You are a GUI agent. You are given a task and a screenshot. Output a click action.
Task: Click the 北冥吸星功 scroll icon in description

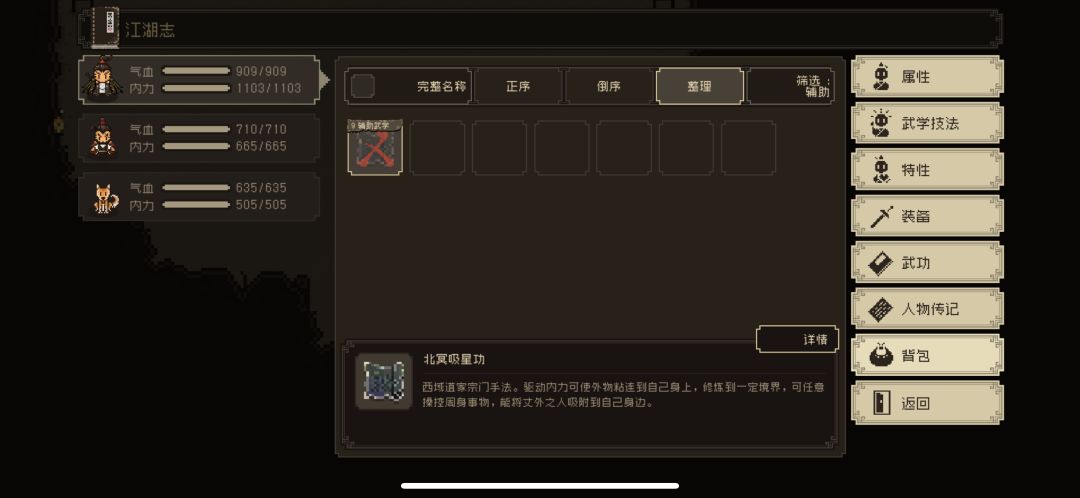coord(384,382)
